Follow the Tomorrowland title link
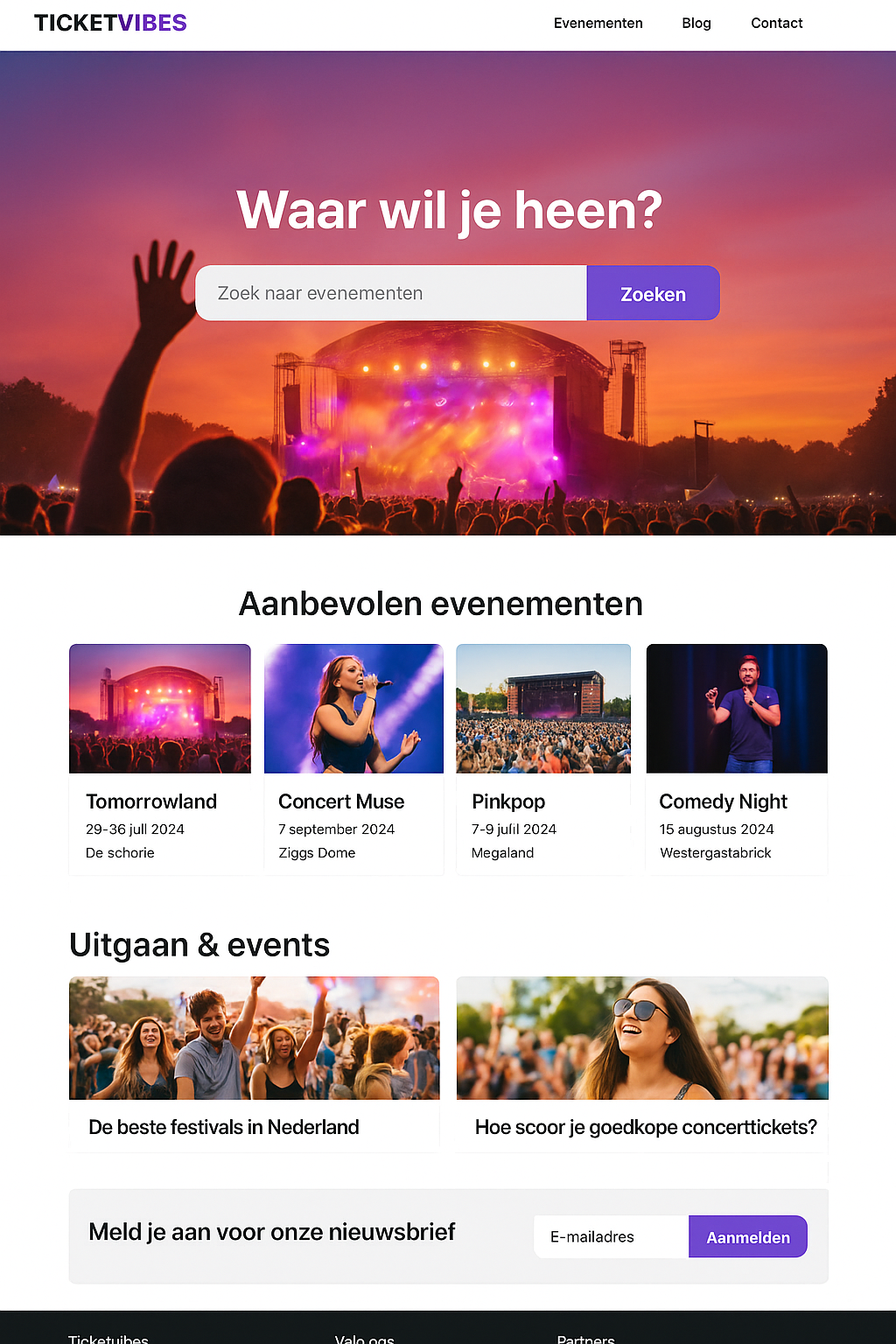 (x=151, y=801)
